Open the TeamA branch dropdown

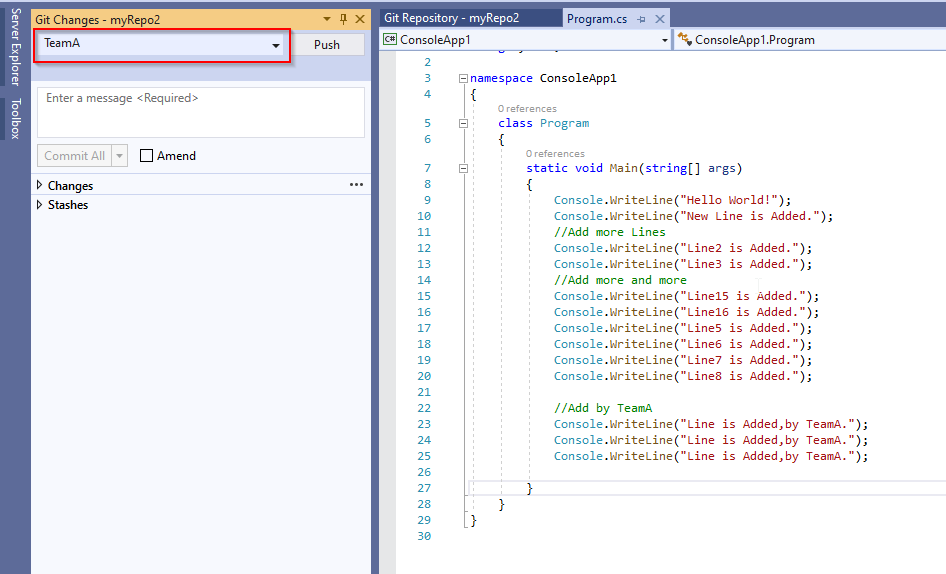[x=162, y=44]
